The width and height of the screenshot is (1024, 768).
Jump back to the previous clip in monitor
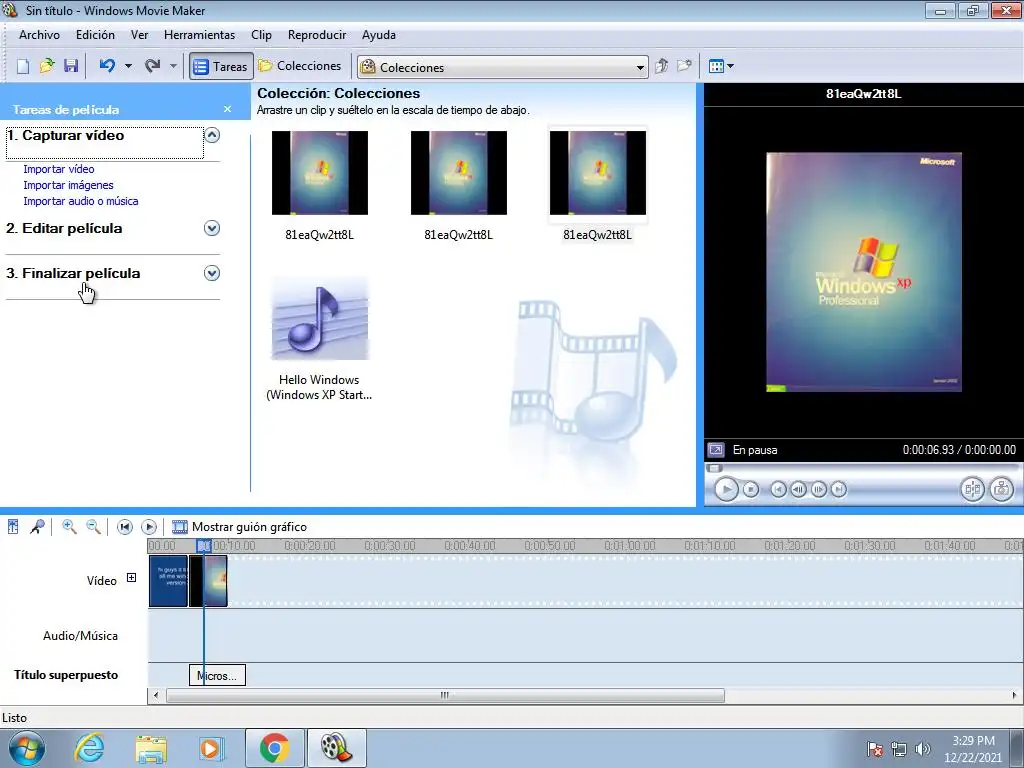click(x=778, y=489)
